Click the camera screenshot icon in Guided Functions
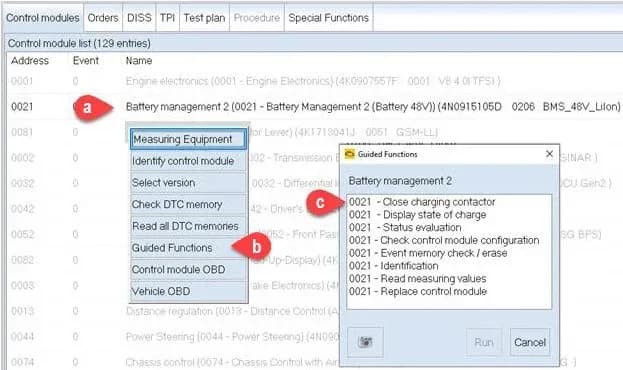Image resolution: width=623 pixels, height=370 pixels. pyautogui.click(x=365, y=342)
